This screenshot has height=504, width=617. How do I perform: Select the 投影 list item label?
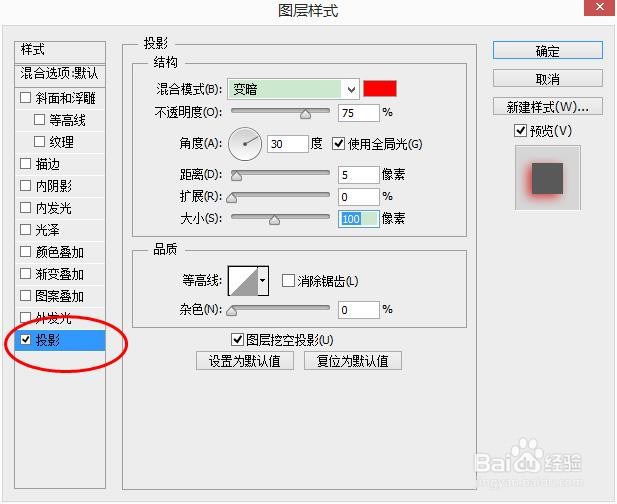tap(48, 340)
